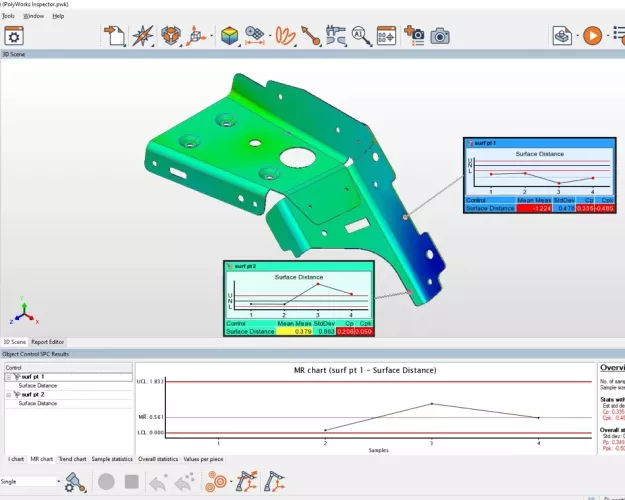Click the surf pt 2 annotation chart
The image size is (625, 500).
pyautogui.click(x=297, y=293)
